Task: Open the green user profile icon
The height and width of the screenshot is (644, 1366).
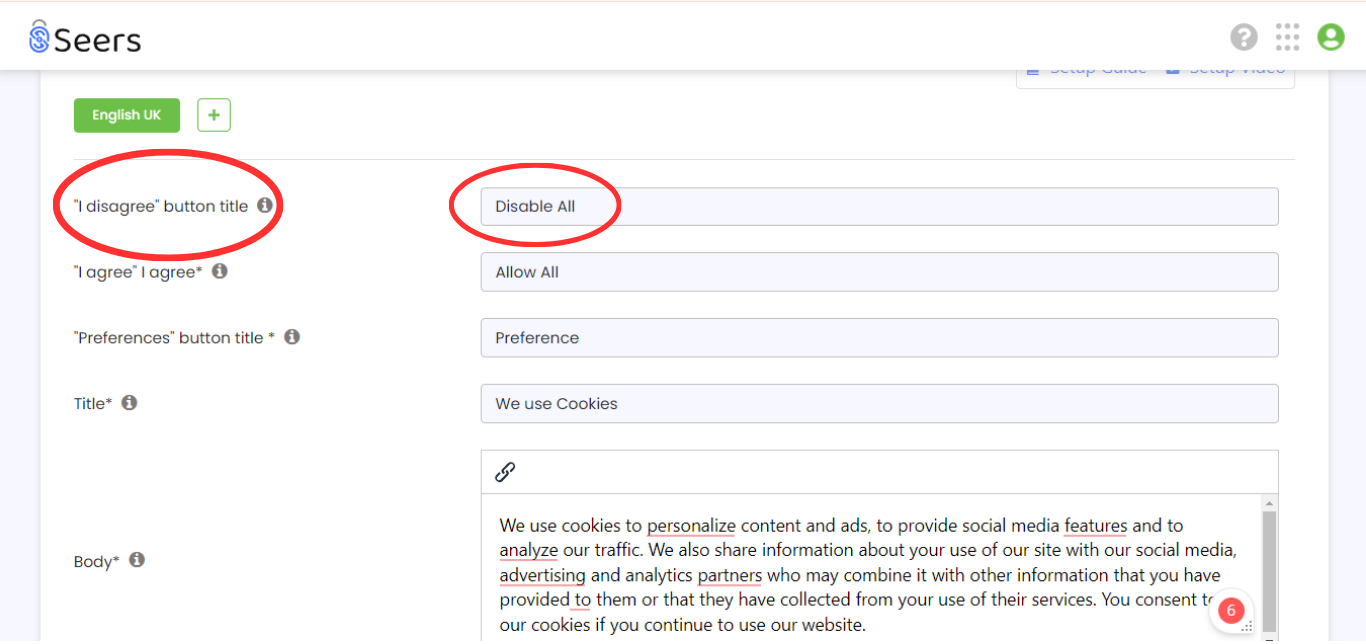Action: (1330, 38)
